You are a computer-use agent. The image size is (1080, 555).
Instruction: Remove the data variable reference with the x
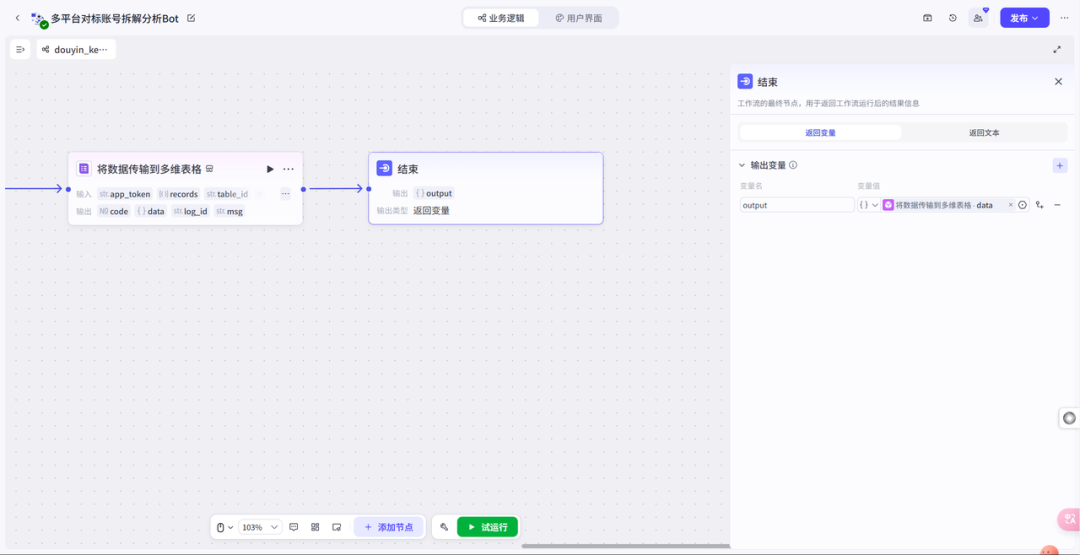1010,205
